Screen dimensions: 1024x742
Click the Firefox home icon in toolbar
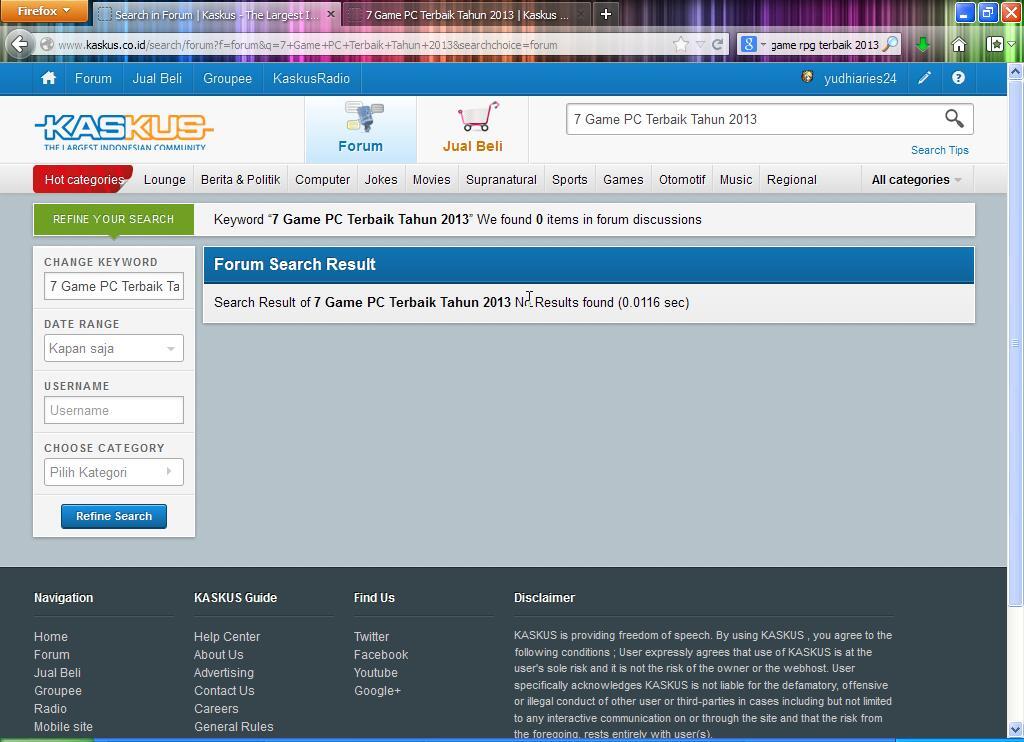point(958,44)
